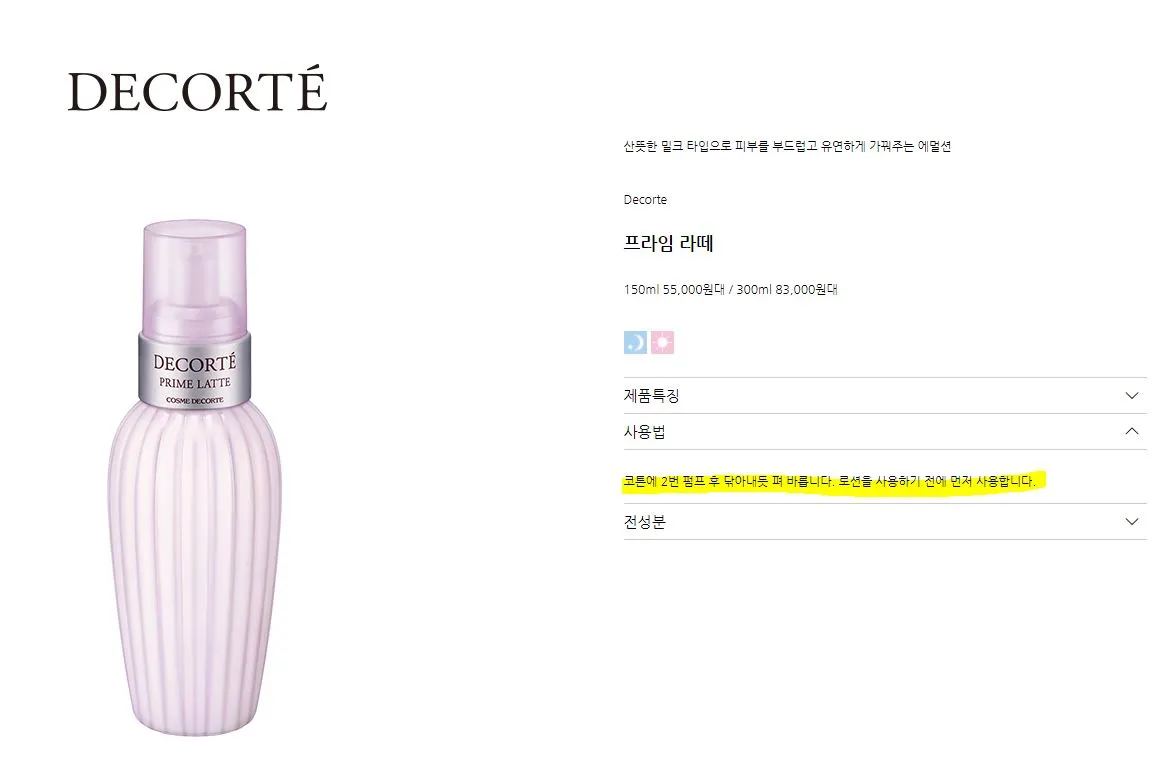
Task: Expand 전성분 section via its chevron
Action: click(x=1132, y=521)
